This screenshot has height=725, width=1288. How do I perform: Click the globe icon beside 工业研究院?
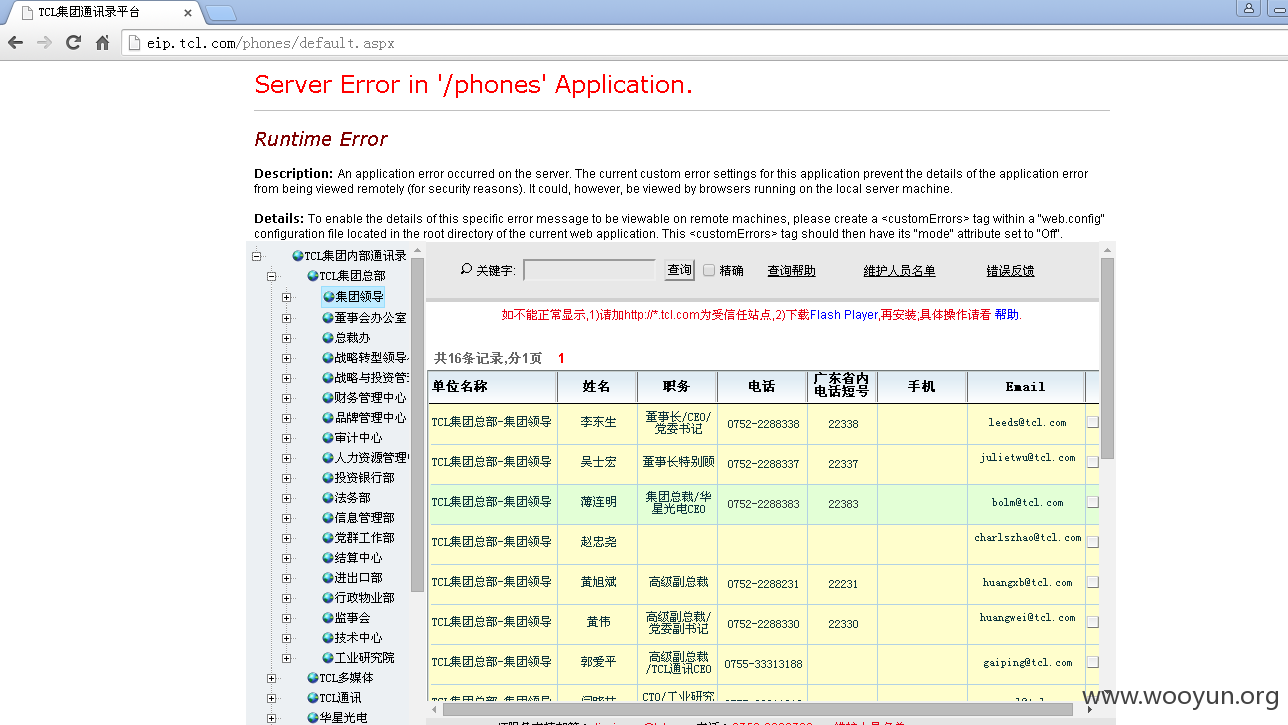click(x=328, y=657)
